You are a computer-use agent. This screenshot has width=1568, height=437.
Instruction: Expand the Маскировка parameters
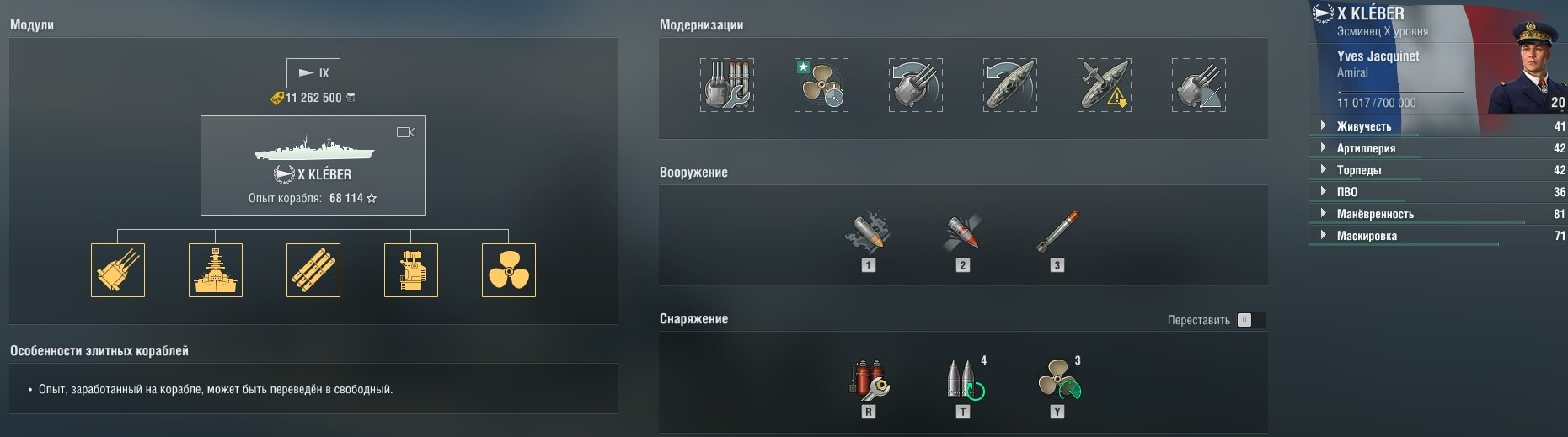(1438, 236)
